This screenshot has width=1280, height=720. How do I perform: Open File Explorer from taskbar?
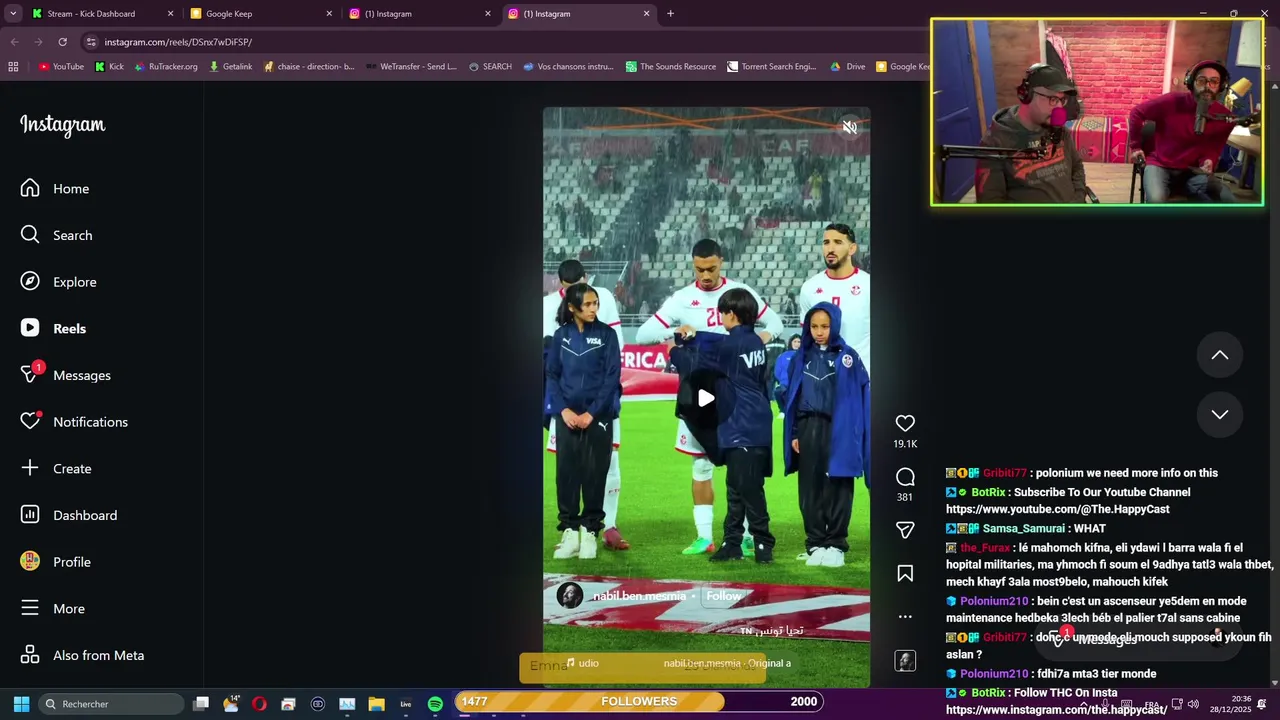[376, 704]
